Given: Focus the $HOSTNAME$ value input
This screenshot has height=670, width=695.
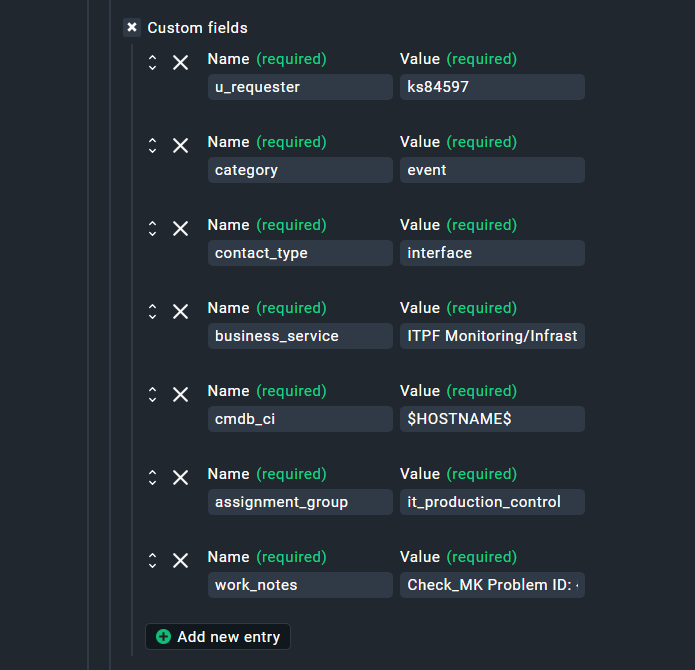Looking at the screenshot, I should [x=492, y=419].
